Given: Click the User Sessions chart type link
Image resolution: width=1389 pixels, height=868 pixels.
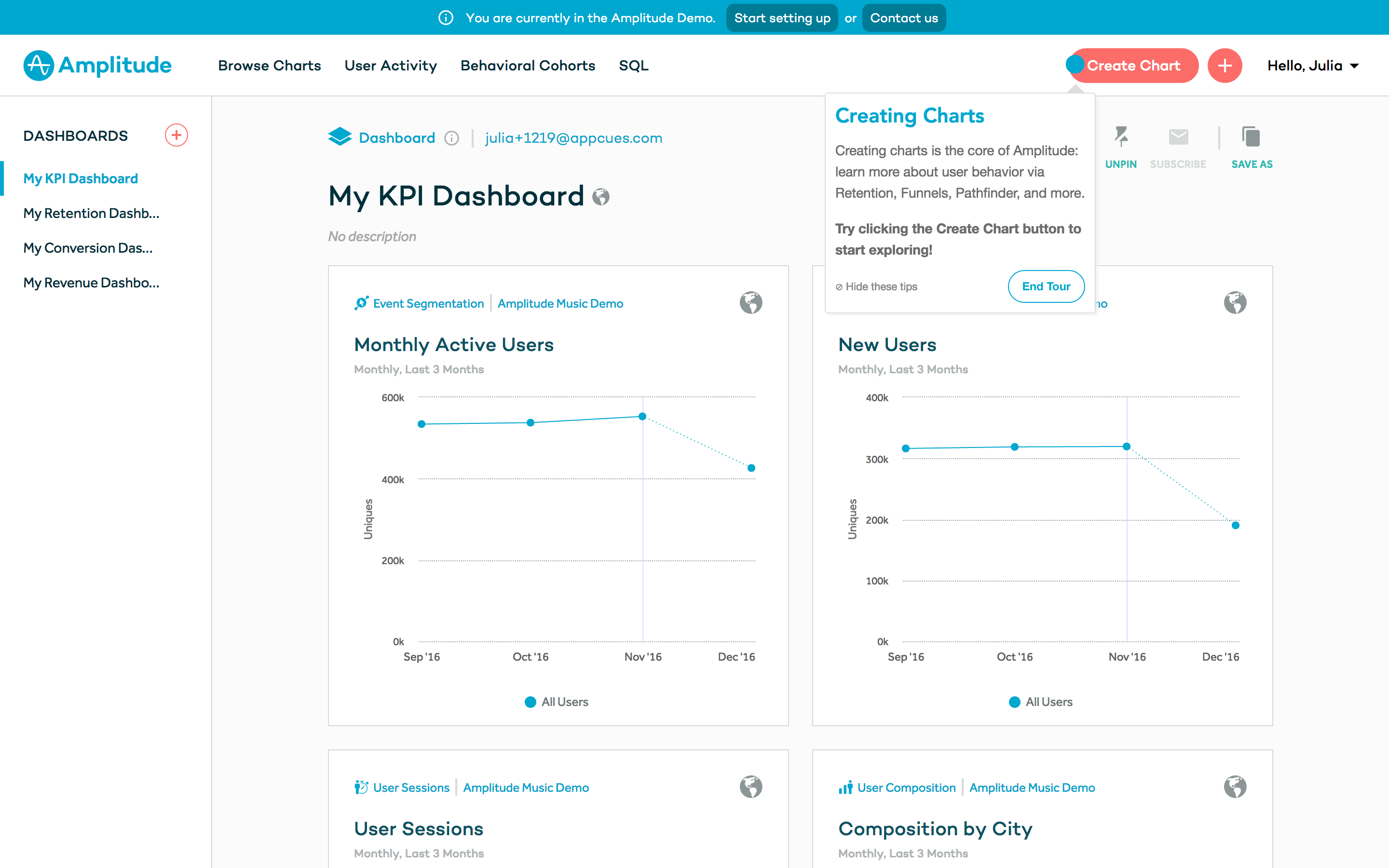Looking at the screenshot, I should pos(411,787).
